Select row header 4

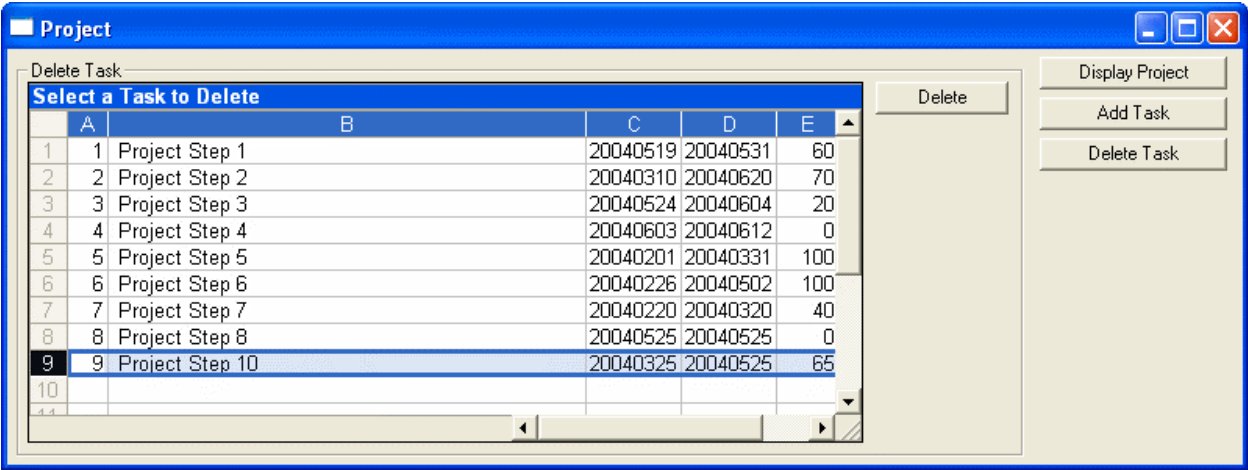point(48,231)
